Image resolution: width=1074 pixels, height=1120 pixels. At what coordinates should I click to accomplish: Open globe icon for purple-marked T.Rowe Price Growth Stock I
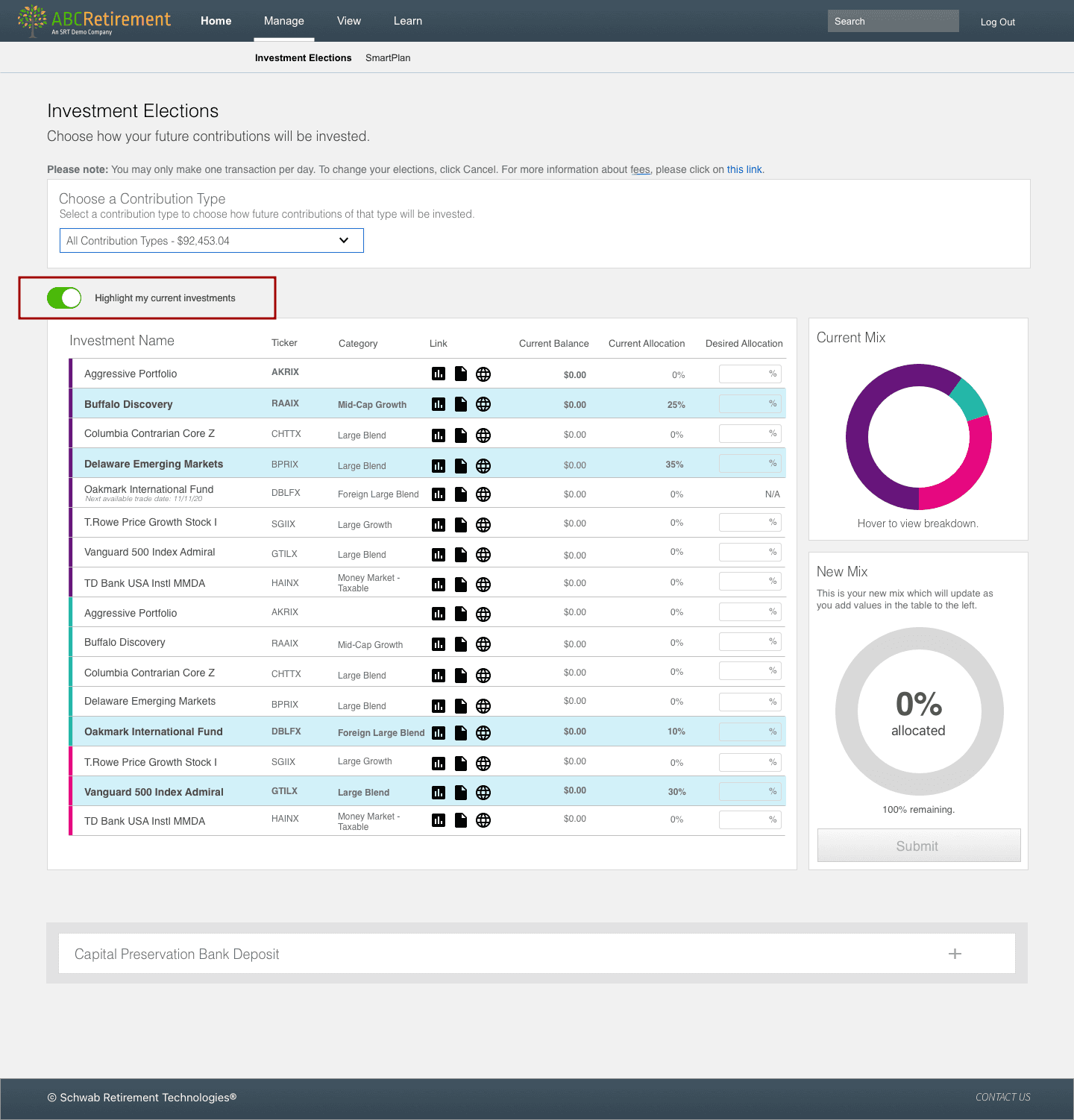pyautogui.click(x=483, y=525)
